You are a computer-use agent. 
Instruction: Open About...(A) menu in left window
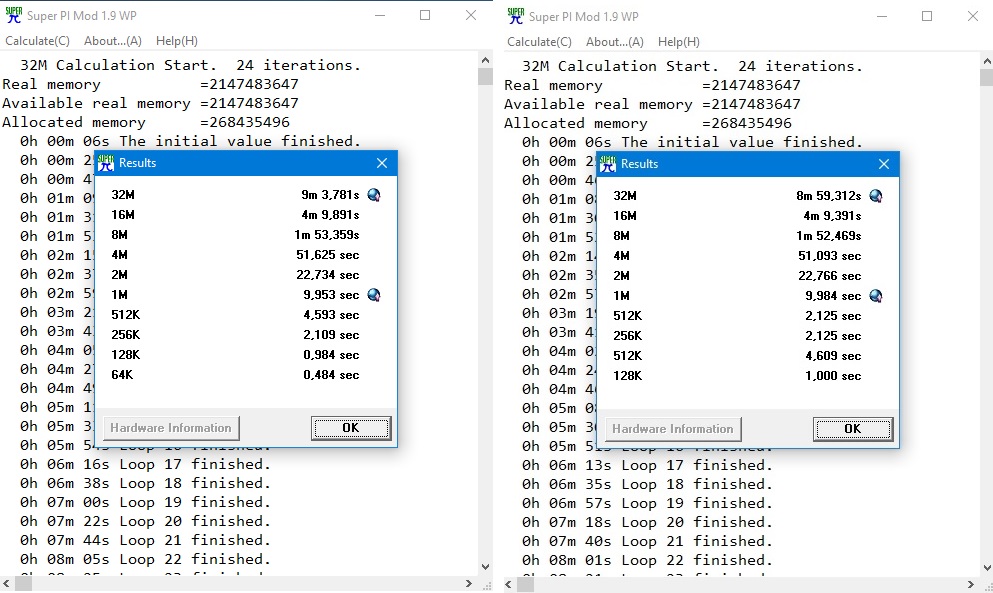[x=113, y=41]
